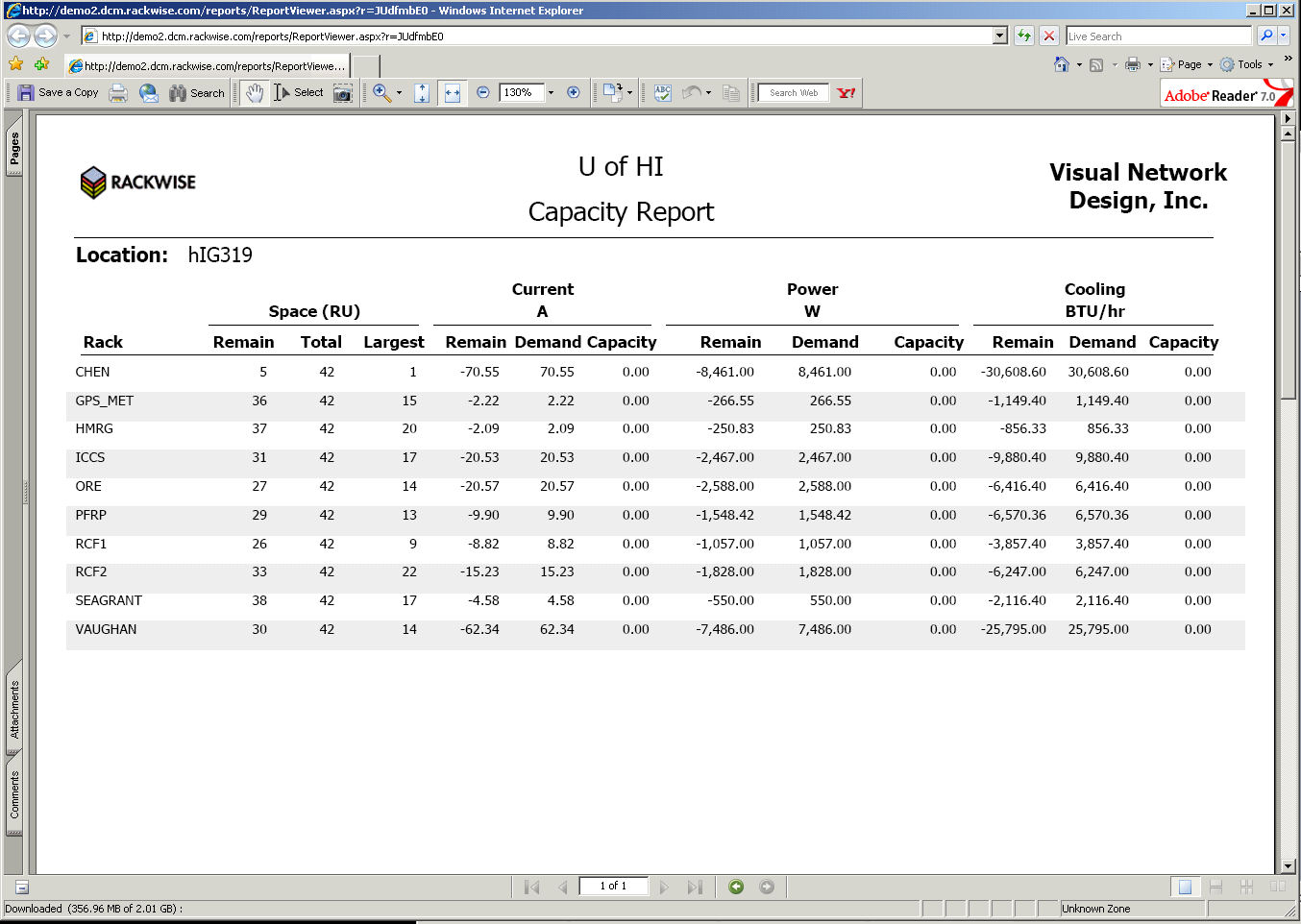Click the zoom in plus icon

point(574,93)
